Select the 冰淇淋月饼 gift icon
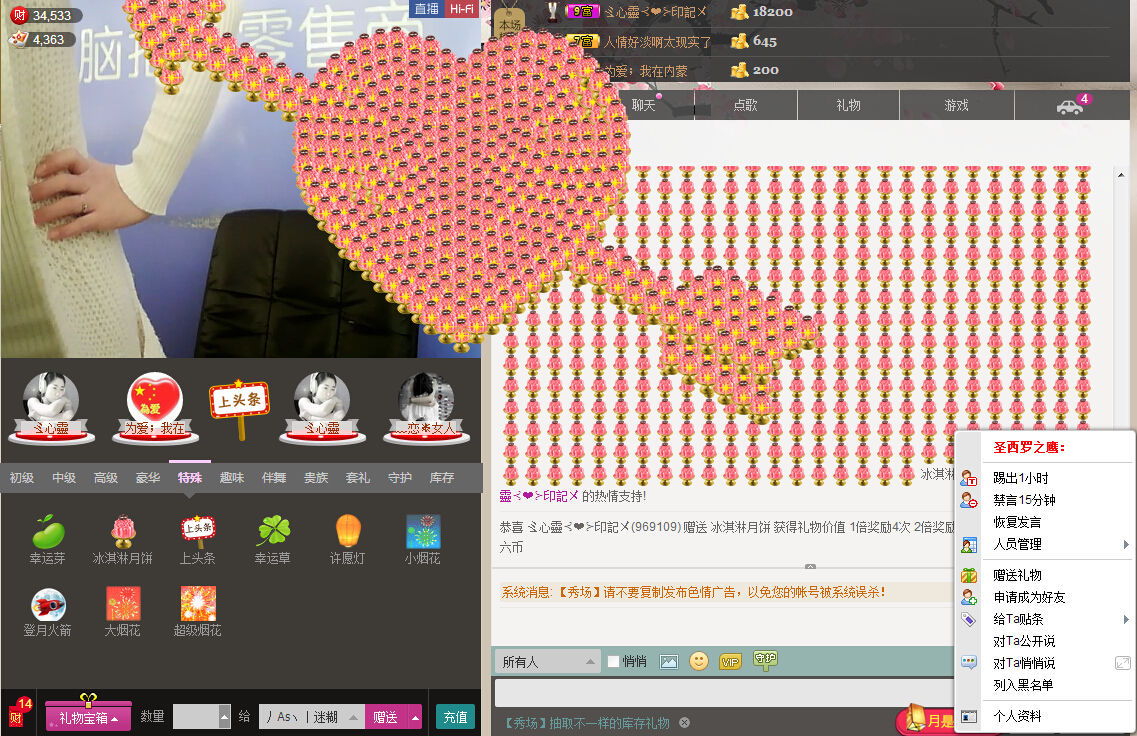The width and height of the screenshot is (1137, 736). point(122,533)
